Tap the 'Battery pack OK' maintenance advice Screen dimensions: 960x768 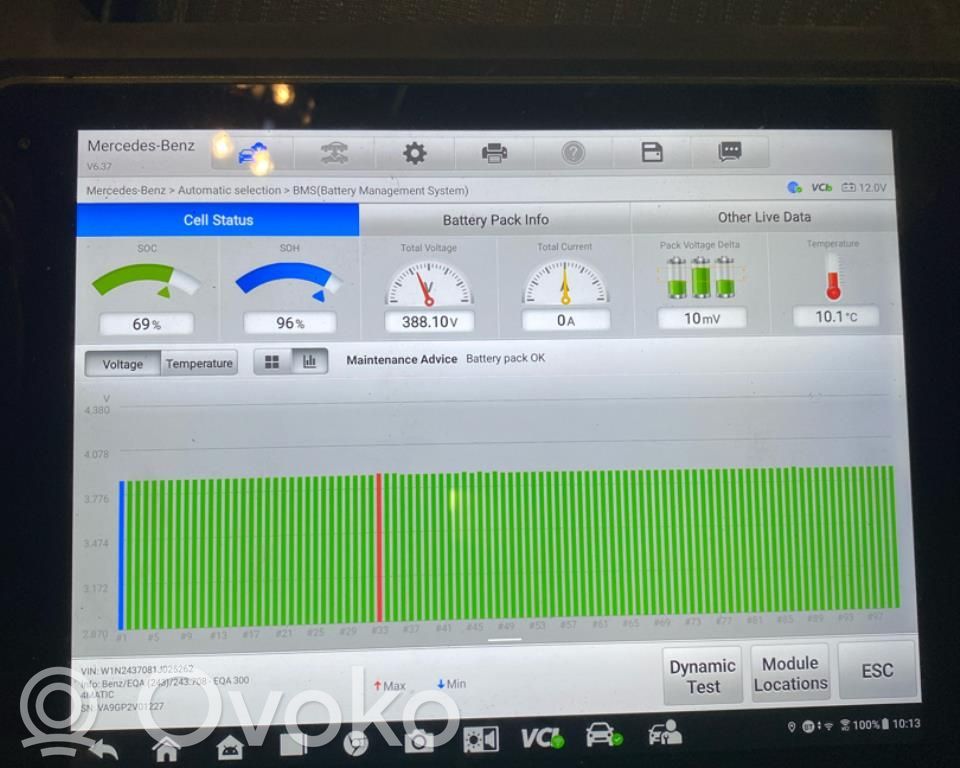click(x=505, y=358)
